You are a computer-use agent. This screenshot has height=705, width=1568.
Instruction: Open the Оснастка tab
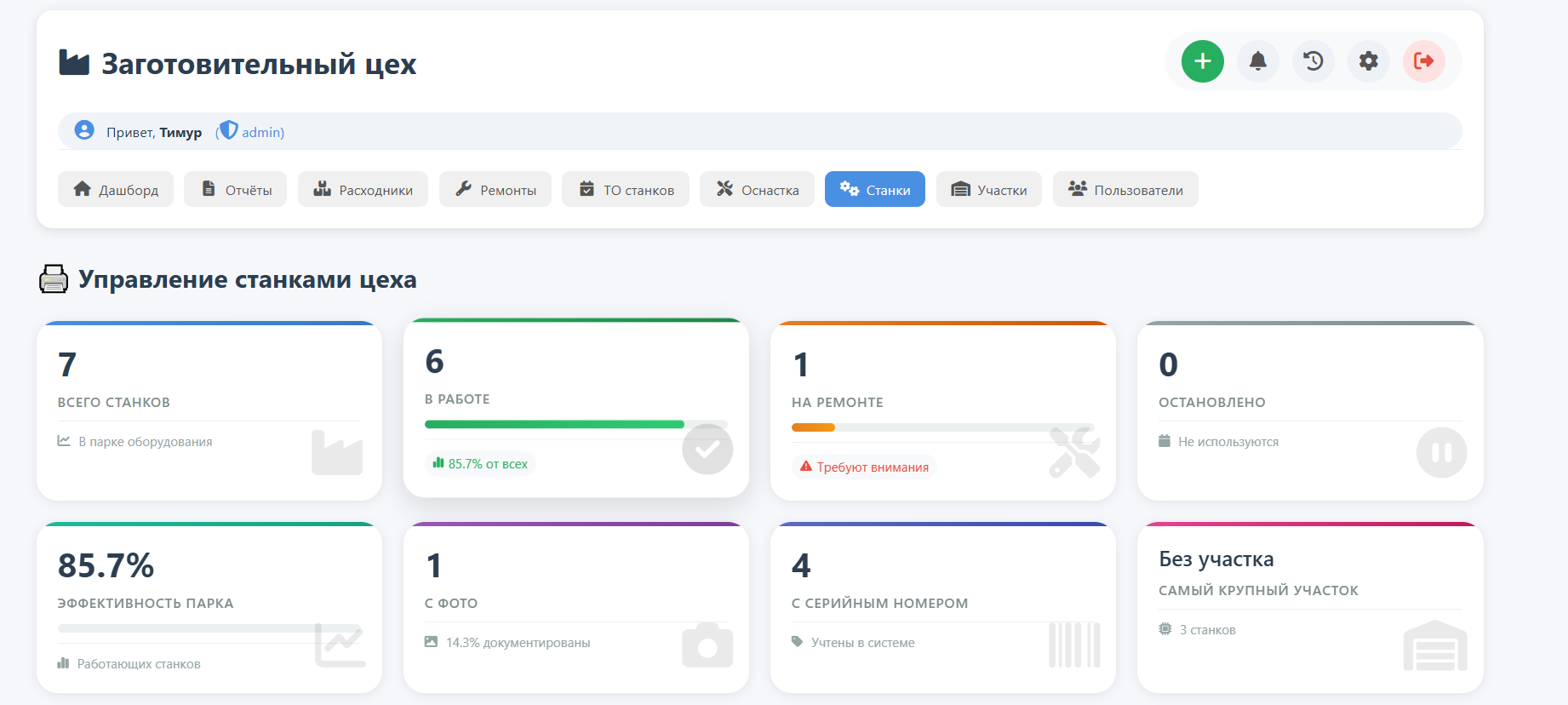pos(758,189)
